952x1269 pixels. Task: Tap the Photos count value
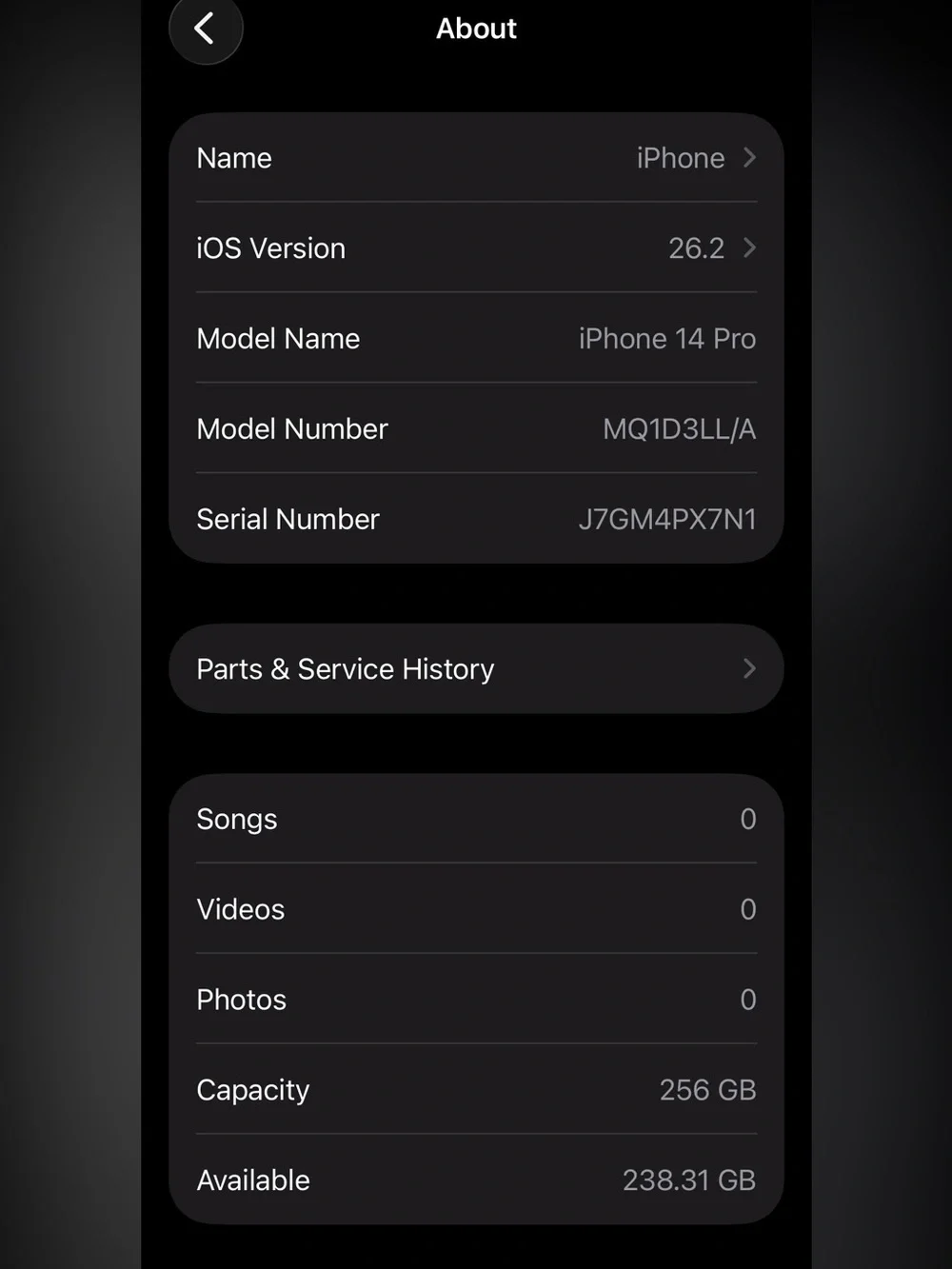click(748, 1001)
